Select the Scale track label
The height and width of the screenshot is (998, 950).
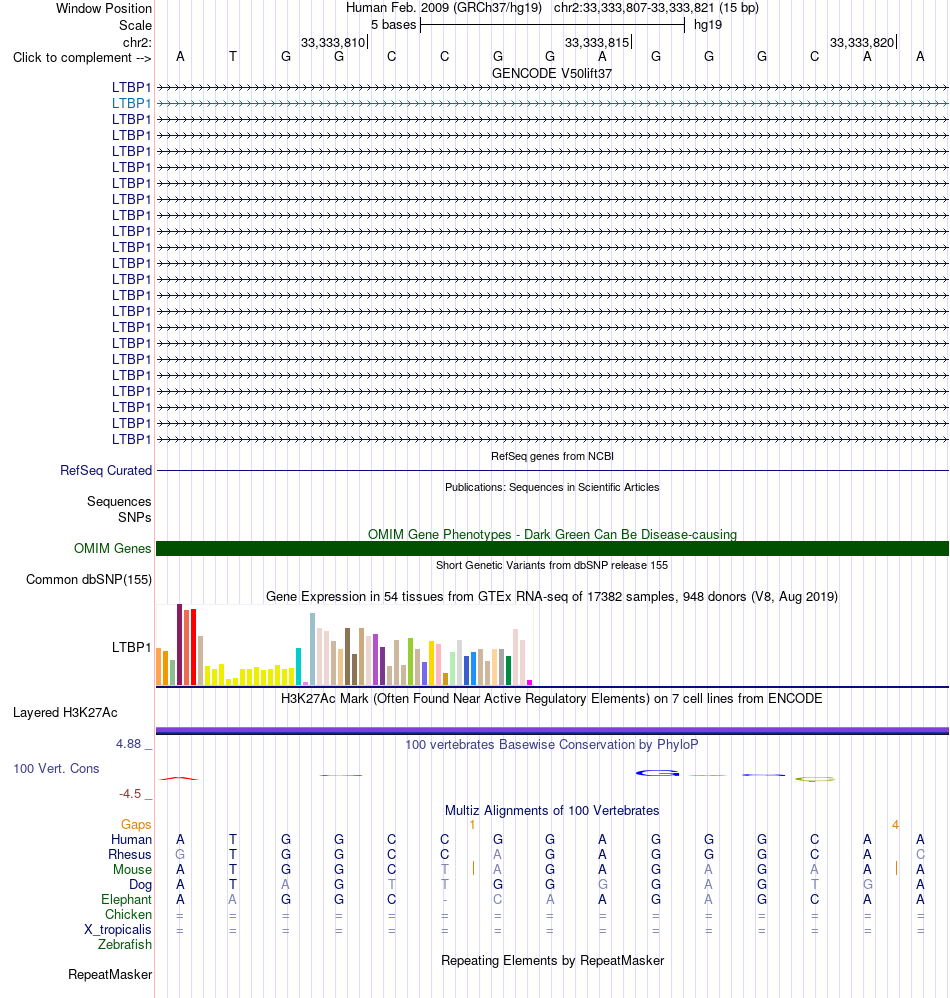point(136,25)
